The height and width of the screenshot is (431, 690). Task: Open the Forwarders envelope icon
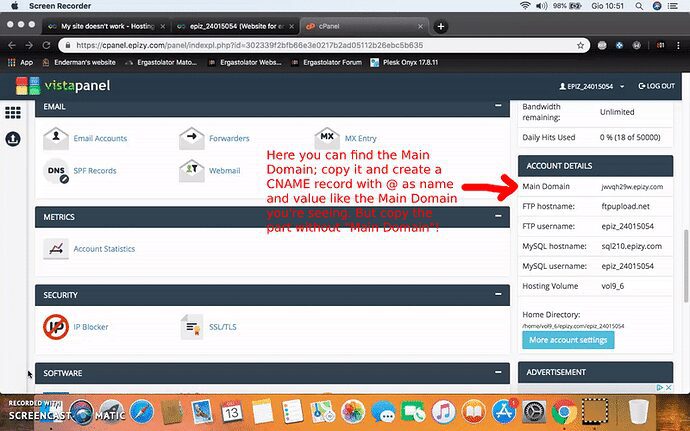(x=191, y=138)
